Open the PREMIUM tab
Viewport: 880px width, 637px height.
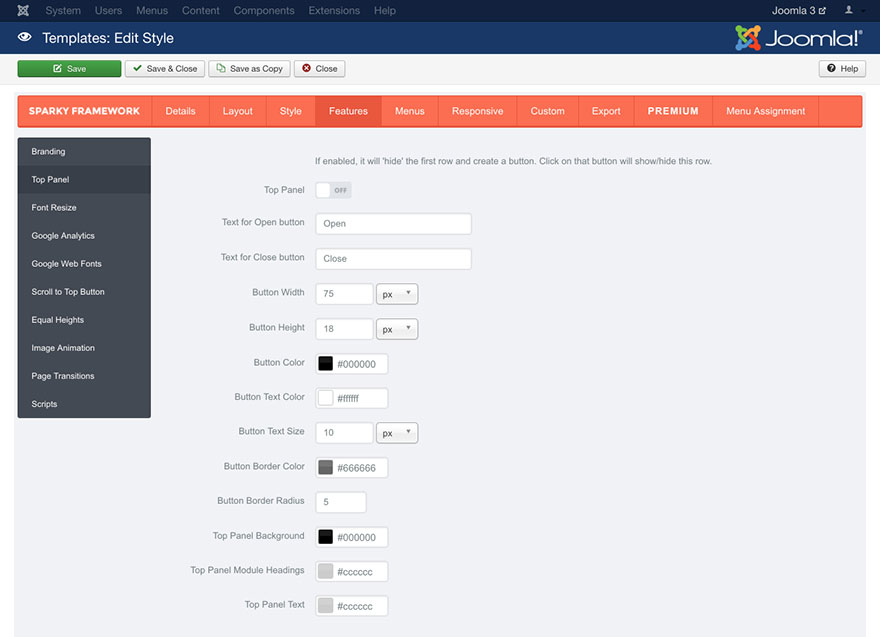click(x=673, y=111)
